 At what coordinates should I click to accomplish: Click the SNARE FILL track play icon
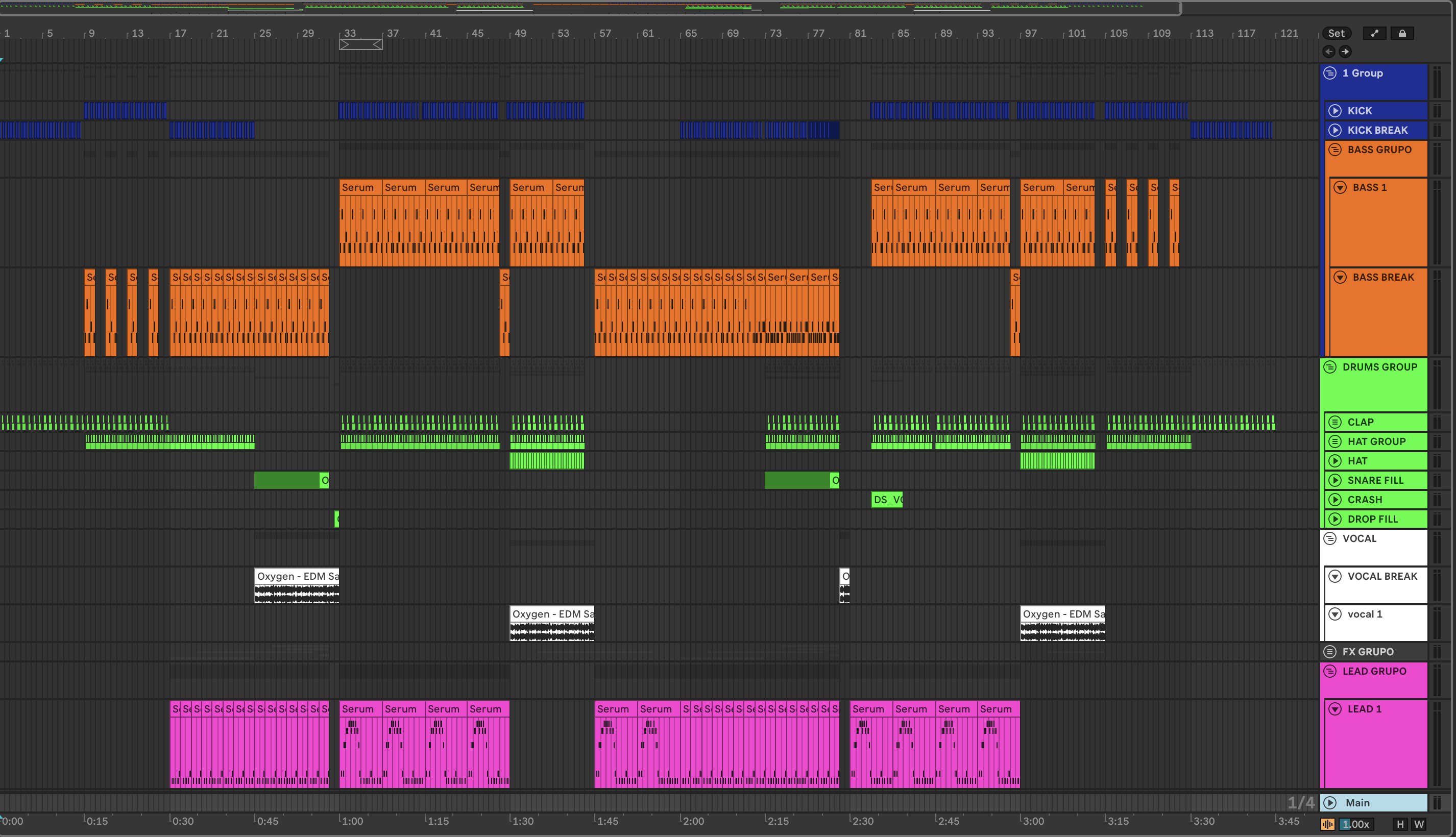click(1335, 480)
